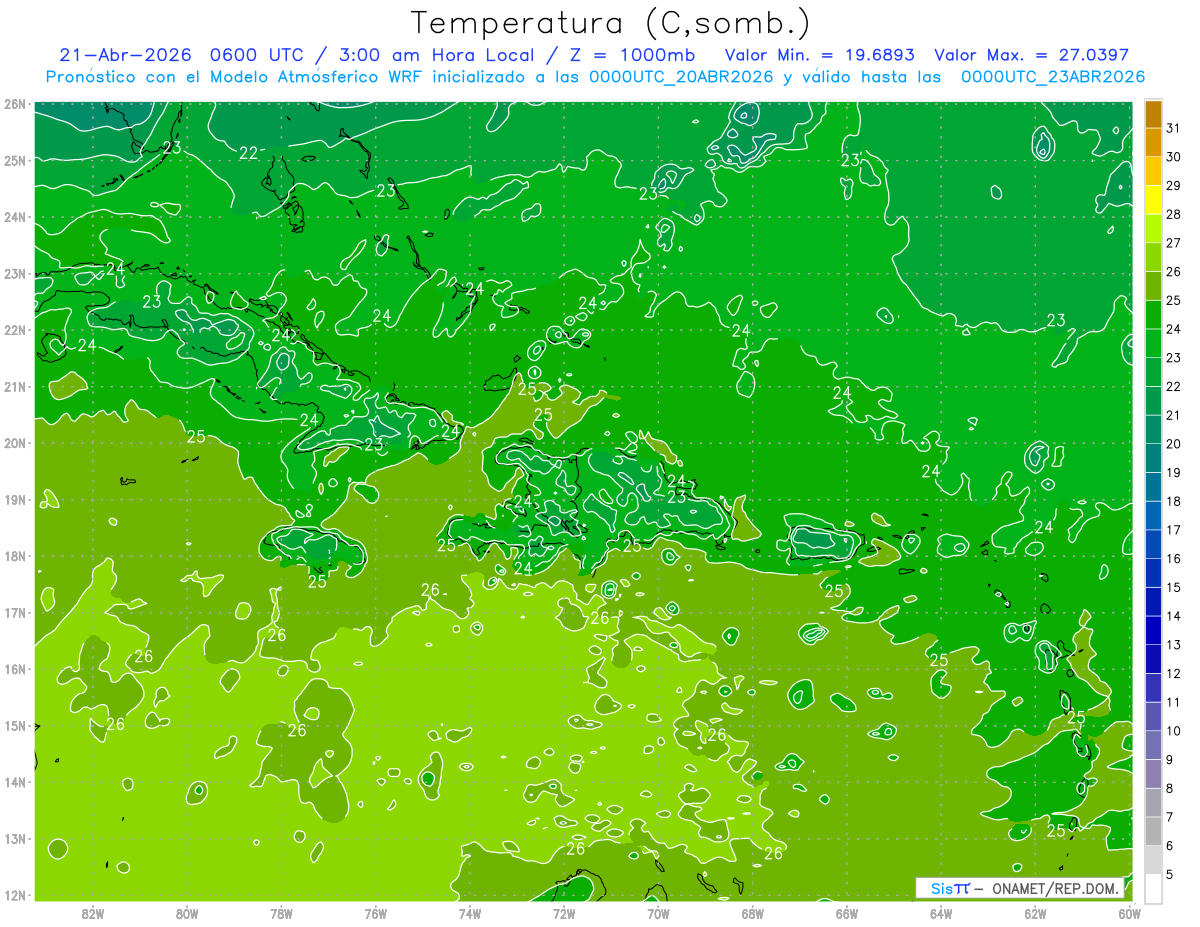Click the SisTT ONAMET/REP.DOM. logo box

1021,888
